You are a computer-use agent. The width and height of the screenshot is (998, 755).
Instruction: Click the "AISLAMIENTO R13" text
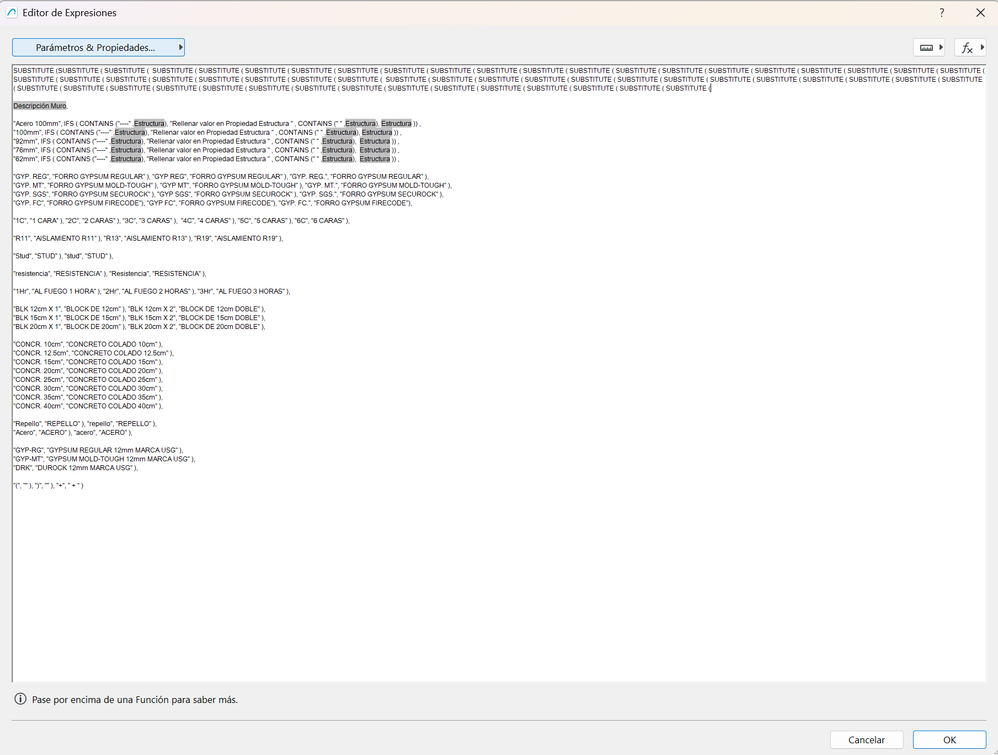155,238
